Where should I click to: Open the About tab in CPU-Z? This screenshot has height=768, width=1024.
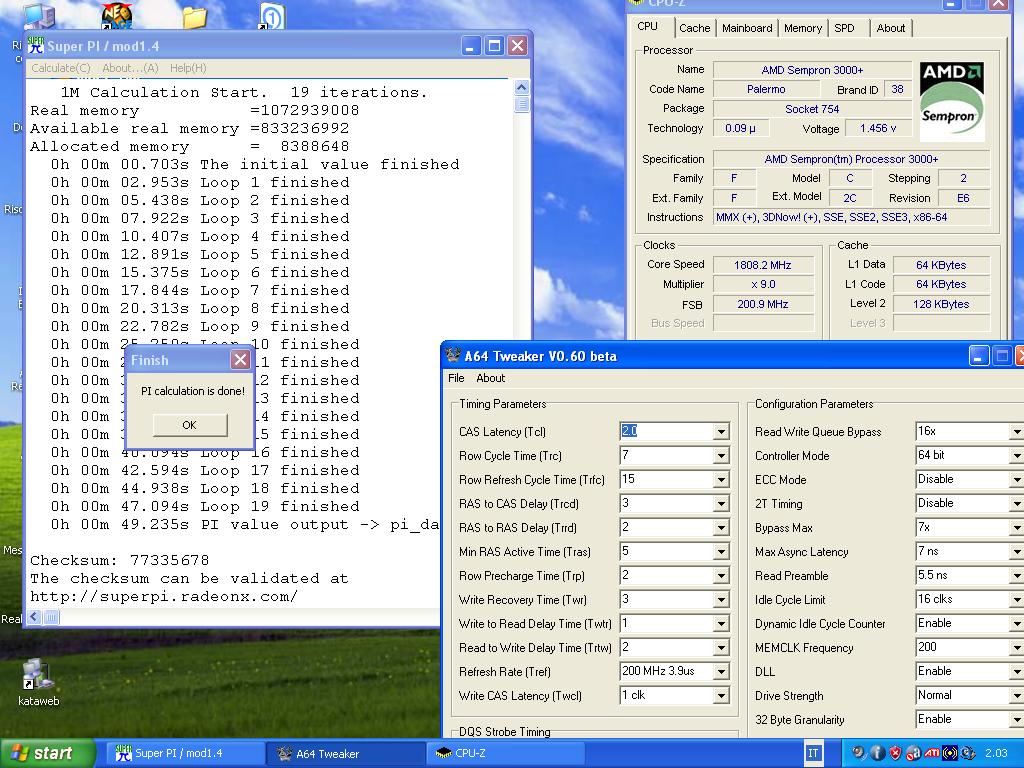tap(891, 28)
